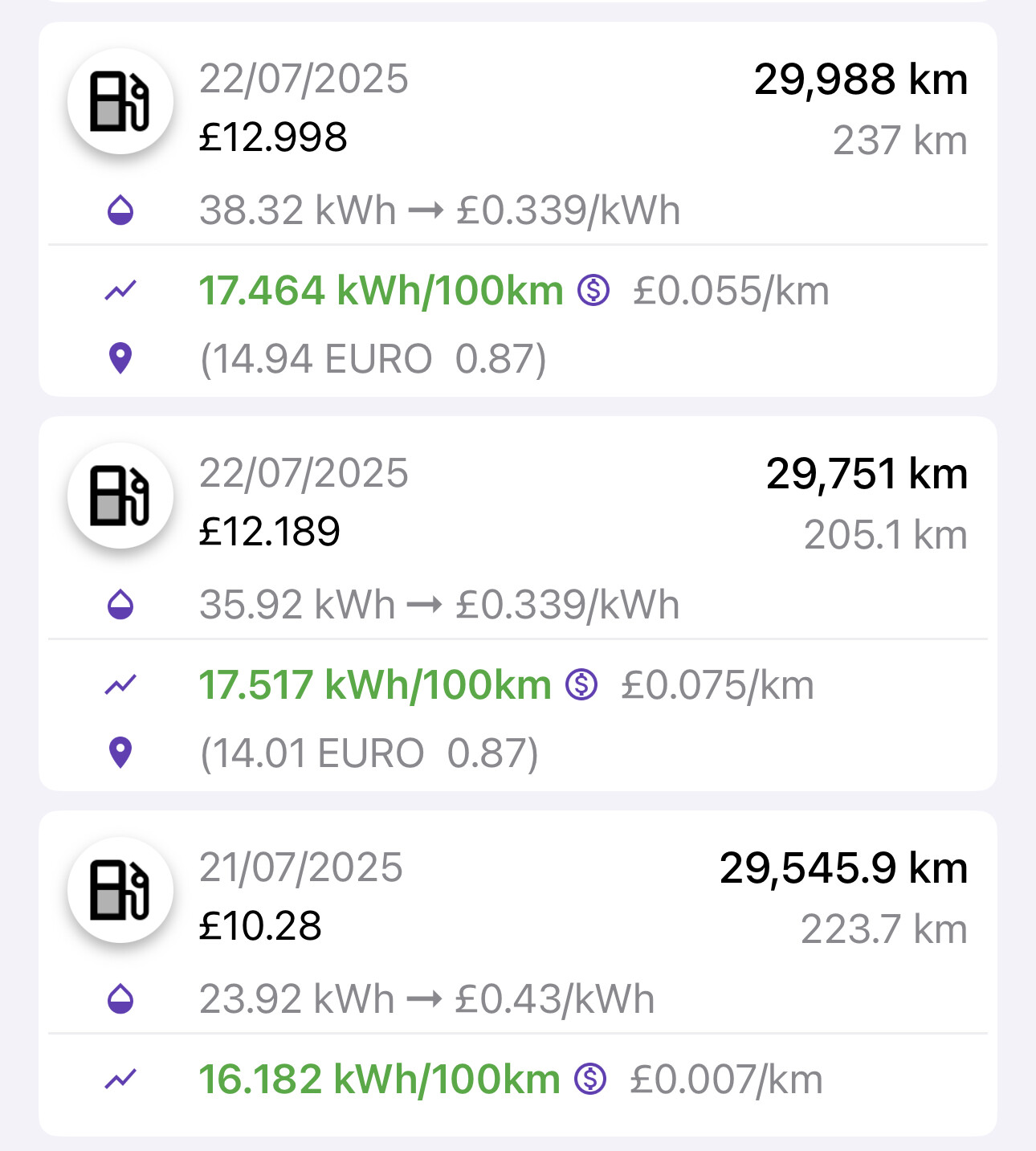
Task: Tap location pin beside 14.01 EURO note
Action: [x=120, y=753]
